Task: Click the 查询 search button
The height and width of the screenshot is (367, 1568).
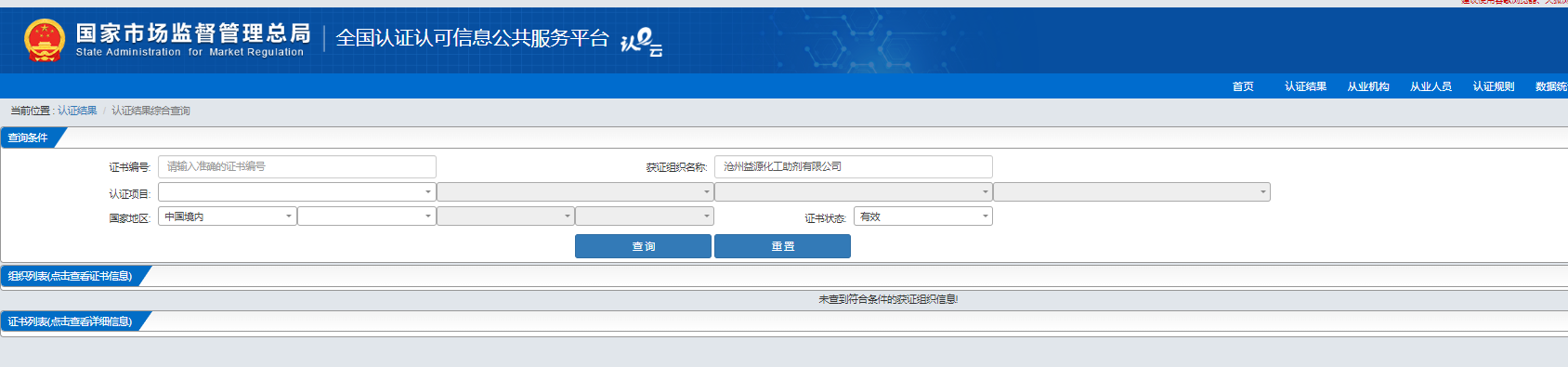Action: pos(643,246)
